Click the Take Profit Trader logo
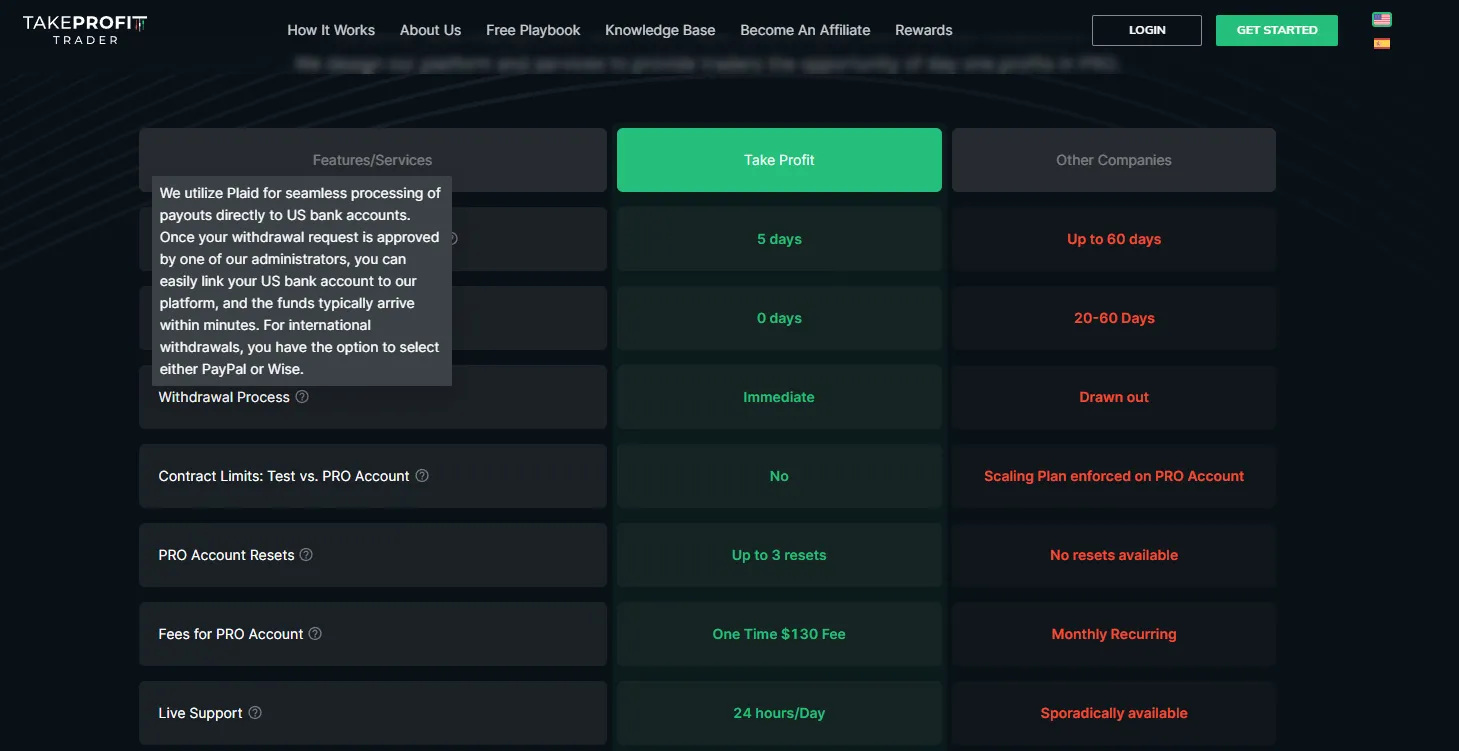The image size is (1459, 751). (x=84, y=30)
